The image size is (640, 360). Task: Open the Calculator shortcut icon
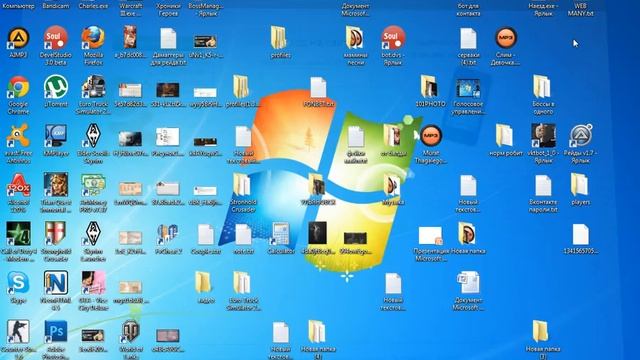click(x=281, y=234)
